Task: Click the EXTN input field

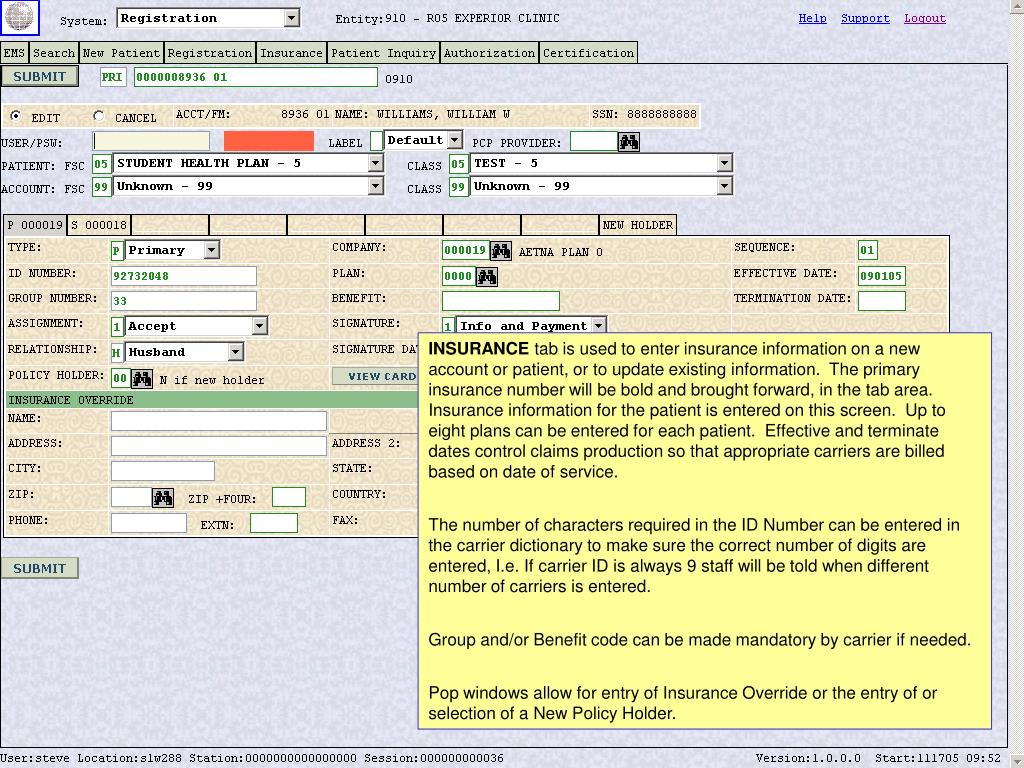Action: [274, 522]
